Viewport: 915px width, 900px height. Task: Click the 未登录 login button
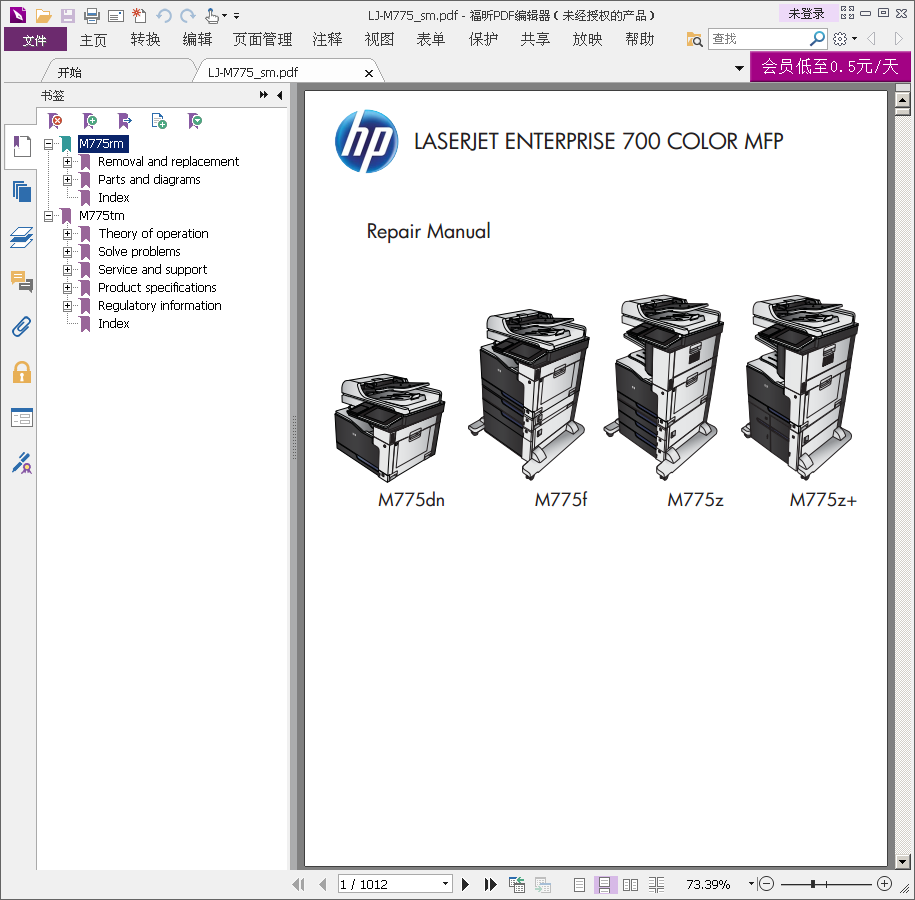[806, 13]
